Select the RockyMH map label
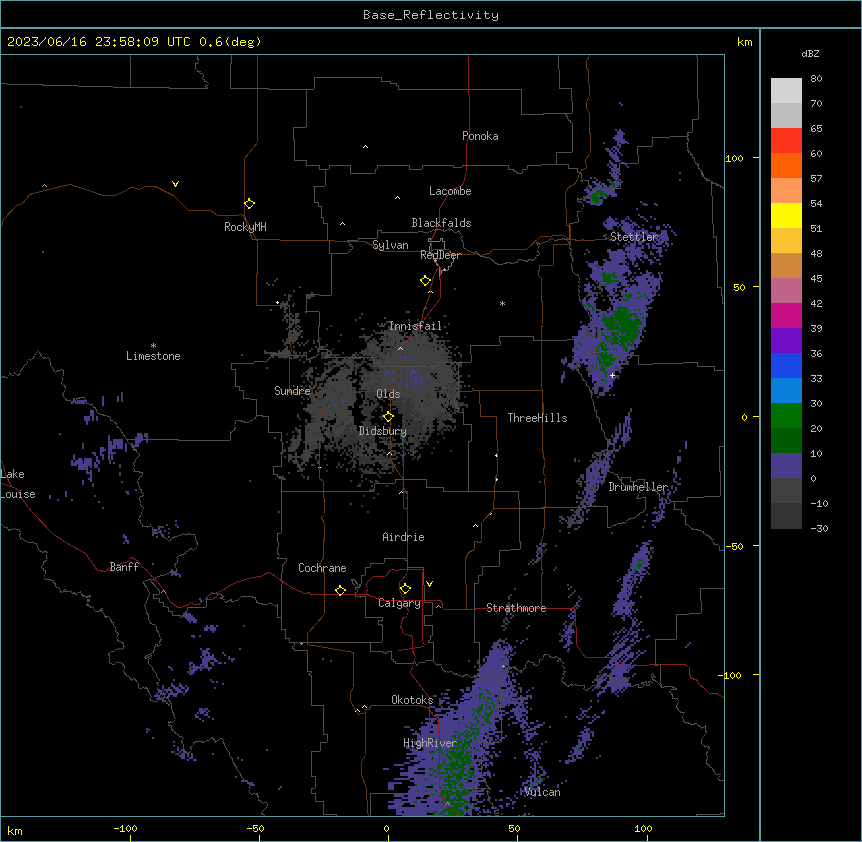Screen dimensions: 862x842 click(x=245, y=227)
